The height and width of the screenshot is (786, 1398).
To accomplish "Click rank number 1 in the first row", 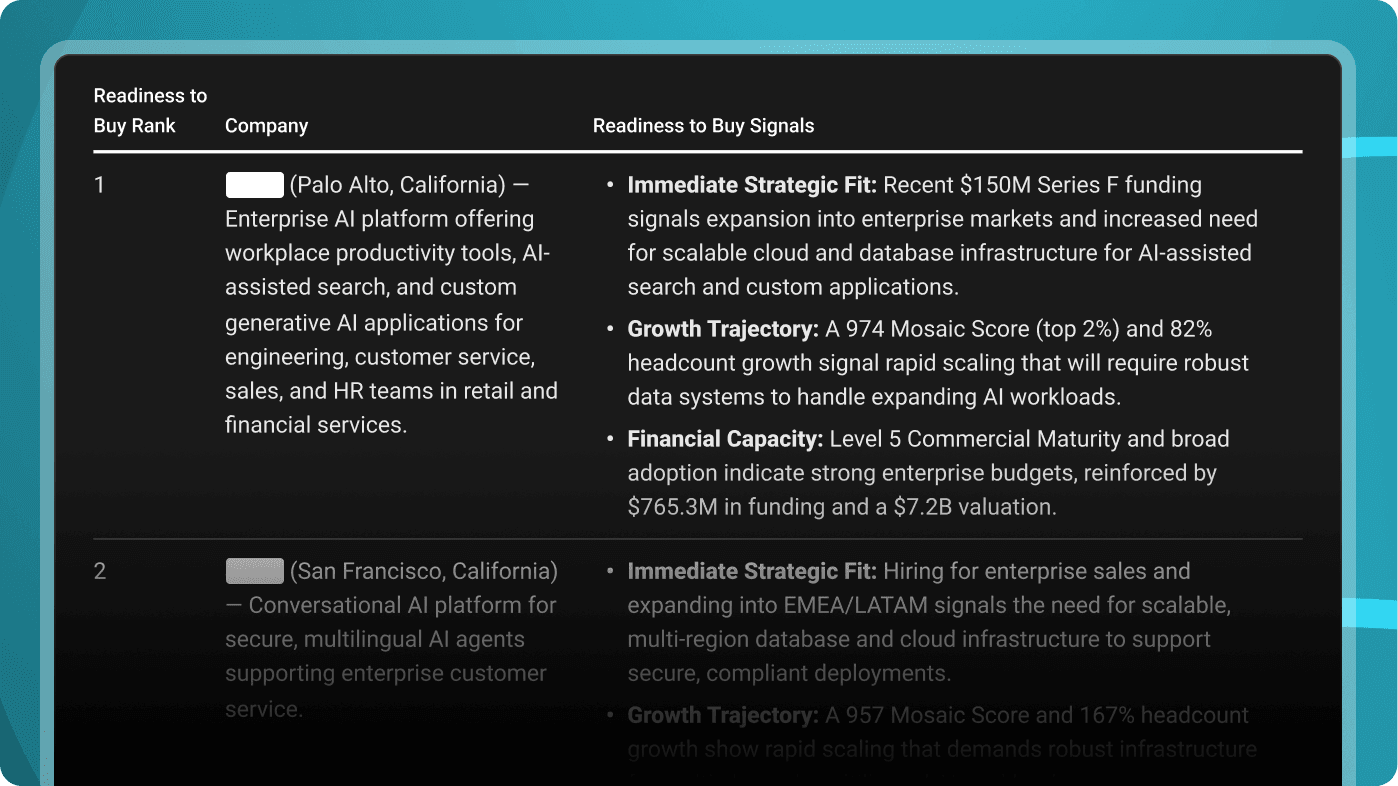I will [99, 185].
